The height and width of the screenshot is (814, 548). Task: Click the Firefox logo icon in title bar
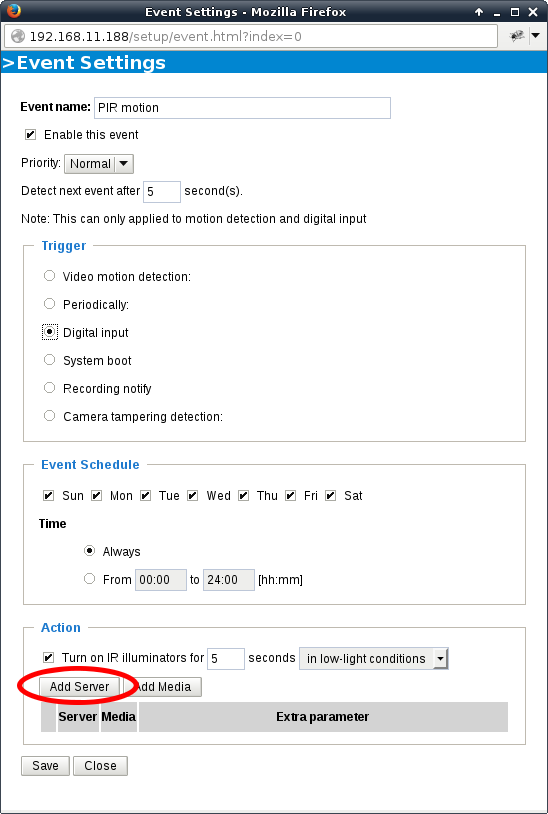click(13, 10)
